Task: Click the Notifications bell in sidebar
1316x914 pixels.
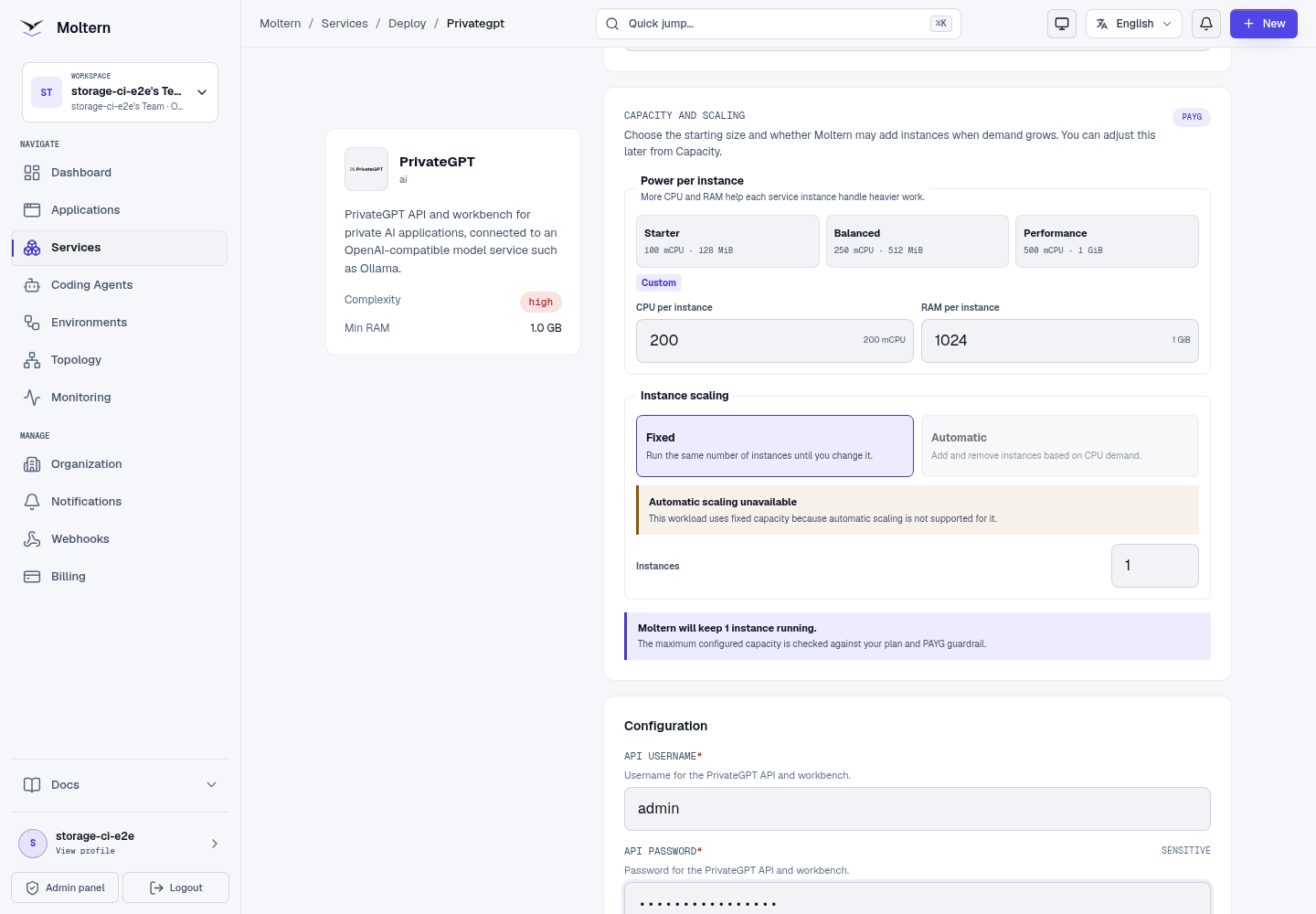Action: (32, 502)
